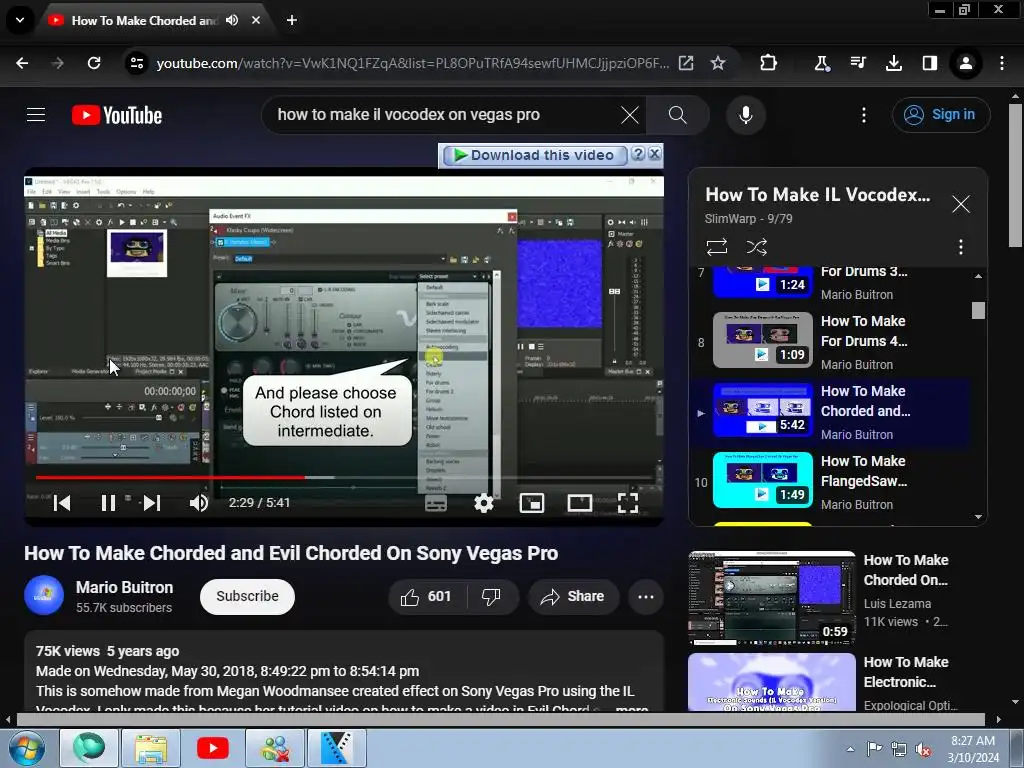Screen dimensions: 1024x768
Task: Mute the tab via speaker icon
Action: [232, 20]
